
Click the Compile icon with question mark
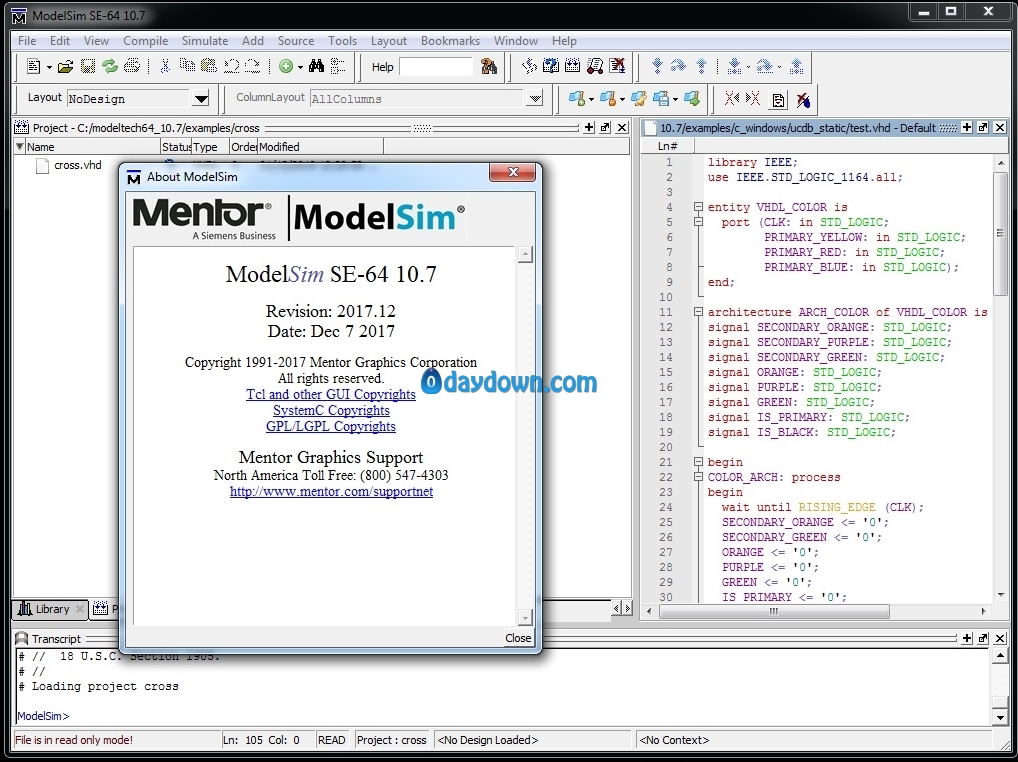(551, 66)
